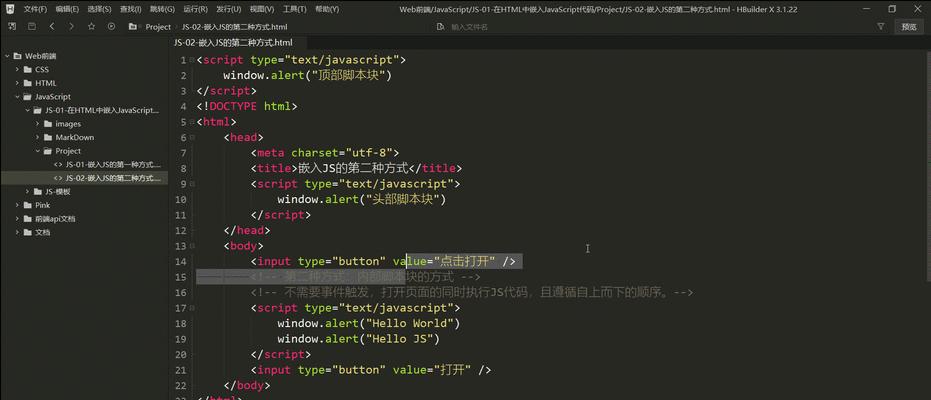Click JS-02 file name in breadcrumb path
Viewport: 931px width, 400px height.
237,27
